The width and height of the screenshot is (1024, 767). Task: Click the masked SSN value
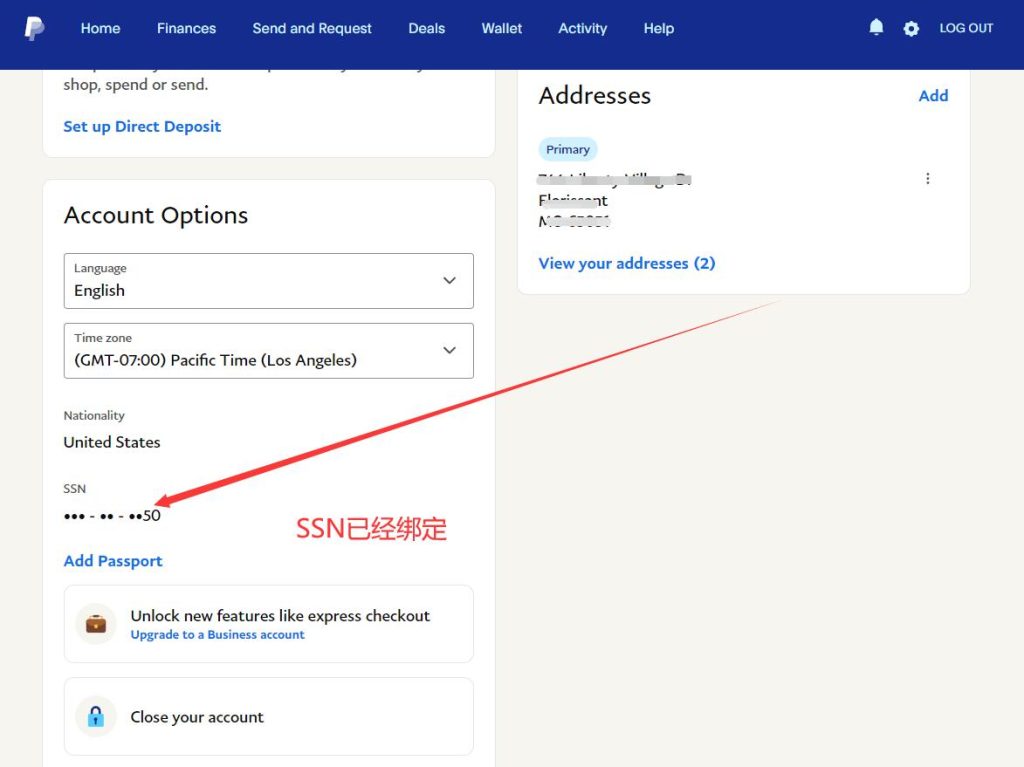(112, 515)
